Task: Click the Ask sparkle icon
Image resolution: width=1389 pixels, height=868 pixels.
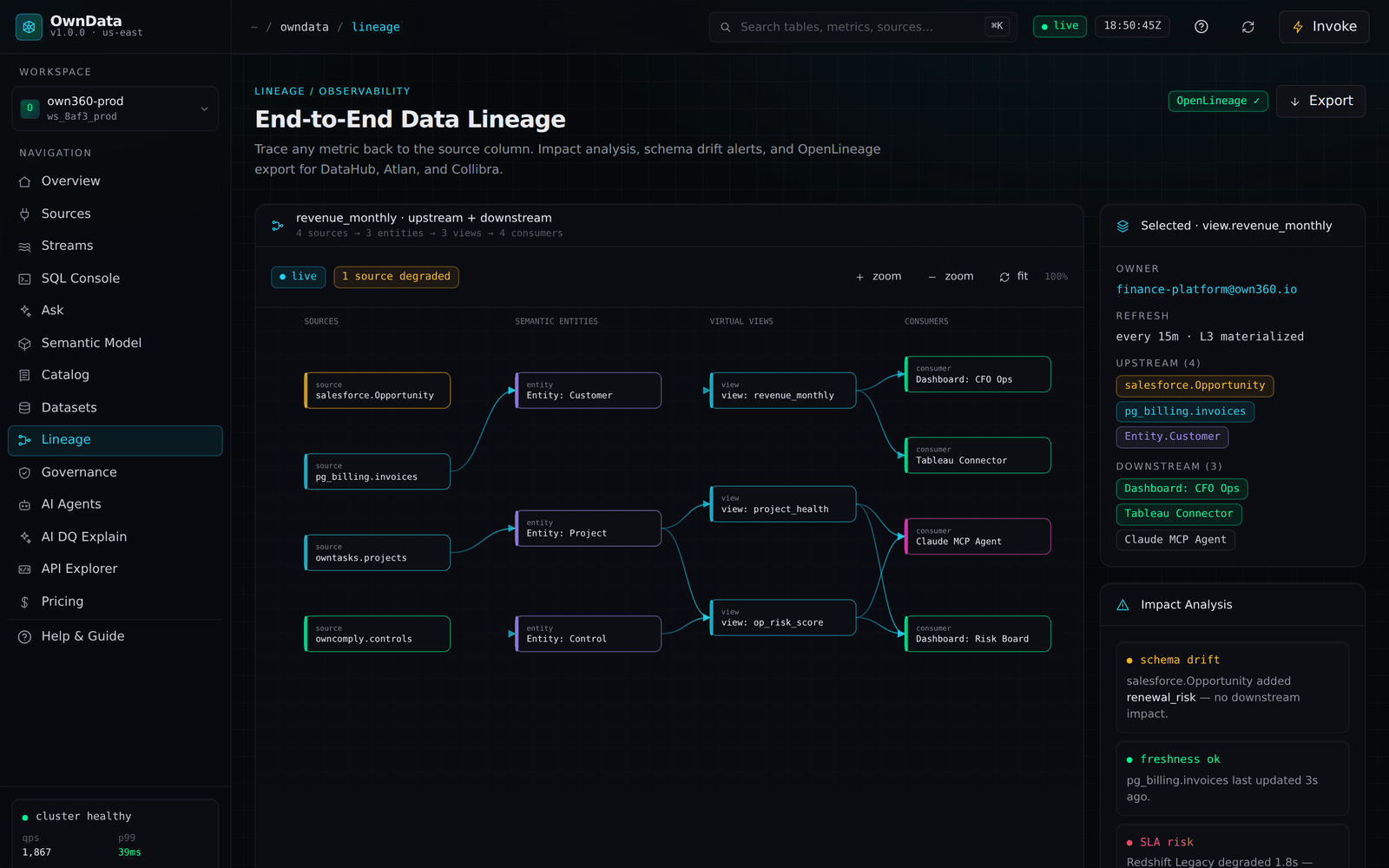Action: pyautogui.click(x=24, y=311)
